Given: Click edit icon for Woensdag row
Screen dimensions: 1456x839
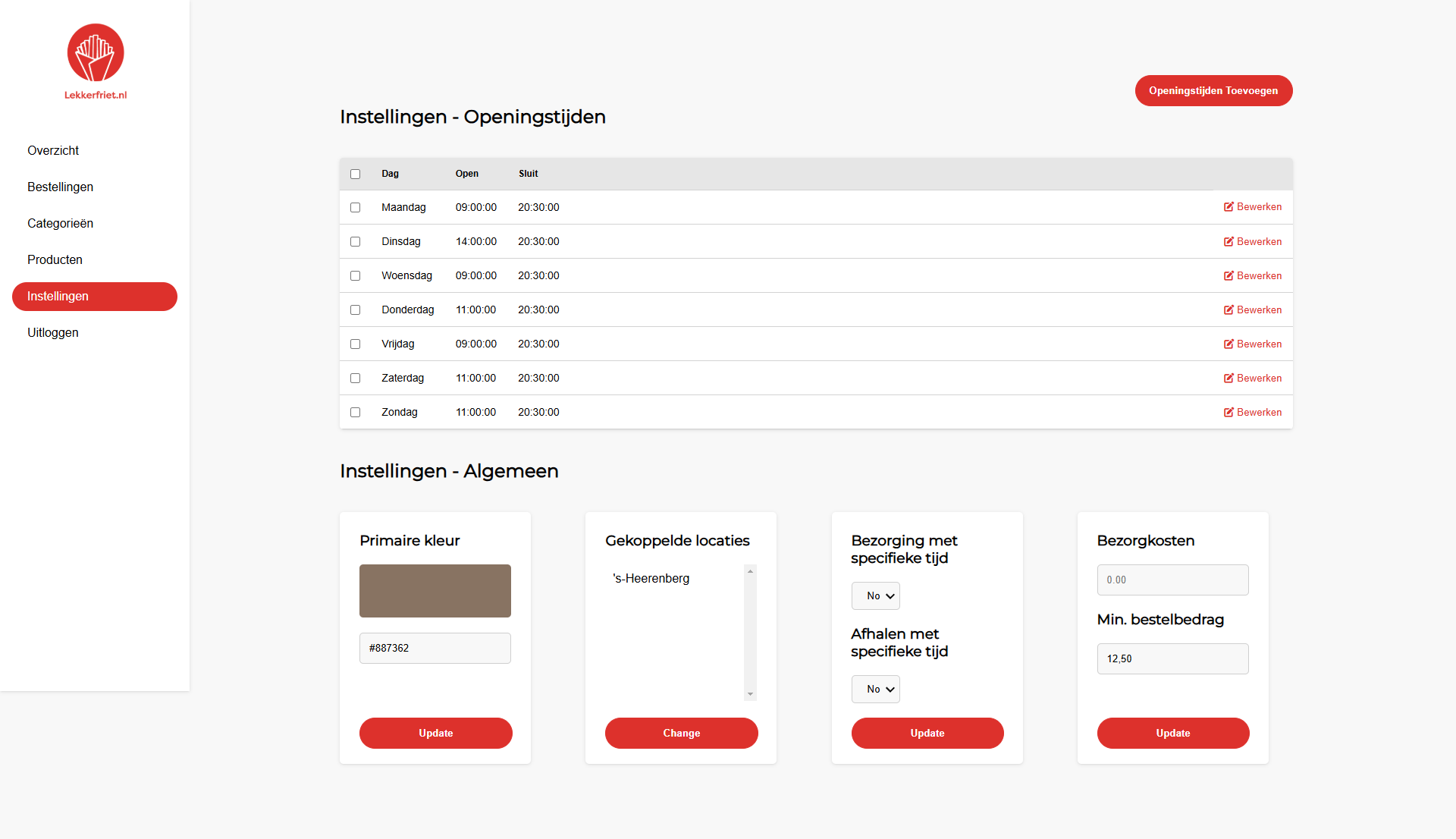Looking at the screenshot, I should pos(1228,276).
